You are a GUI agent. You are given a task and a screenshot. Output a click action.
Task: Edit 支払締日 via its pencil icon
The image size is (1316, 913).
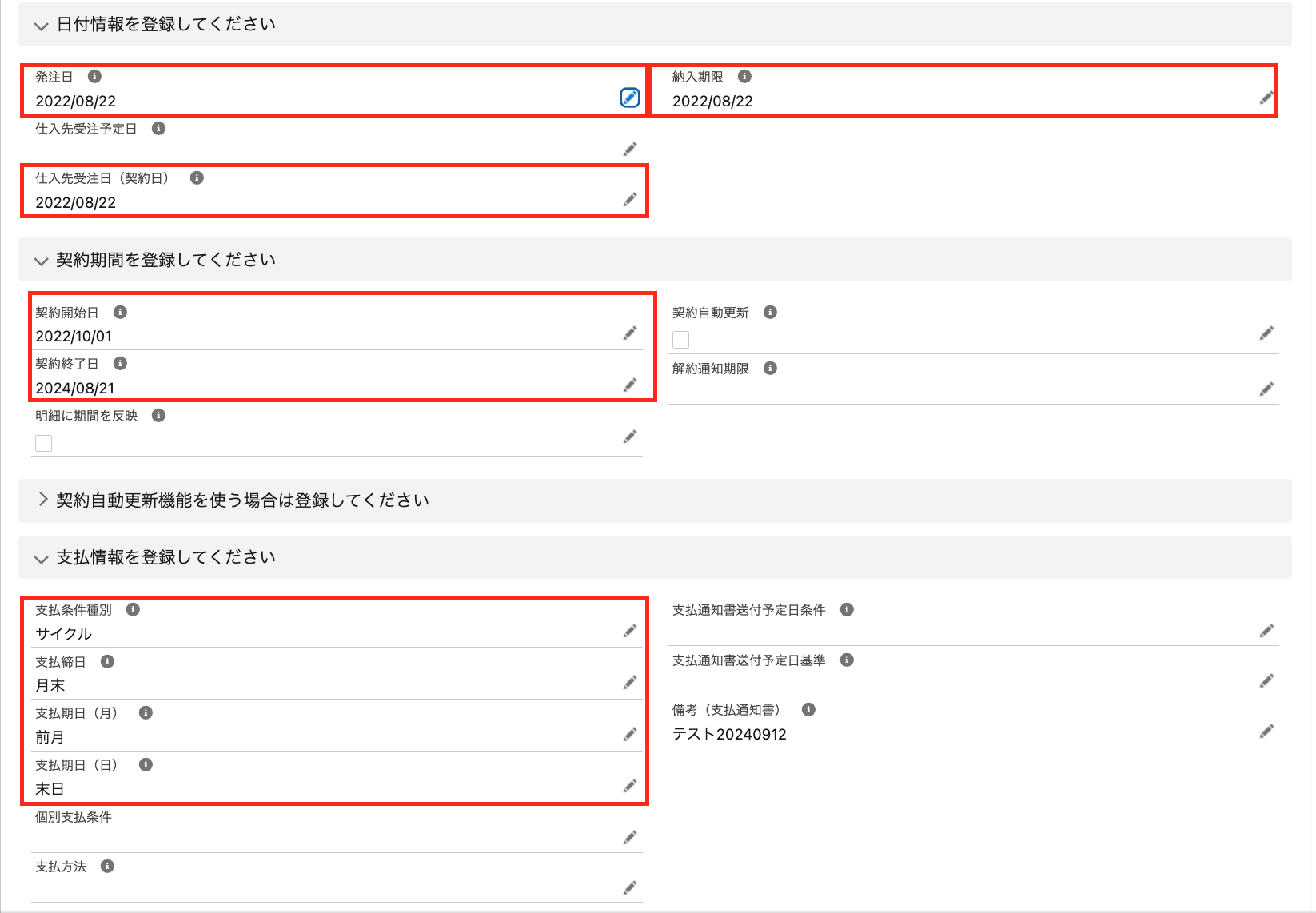[x=630, y=682]
